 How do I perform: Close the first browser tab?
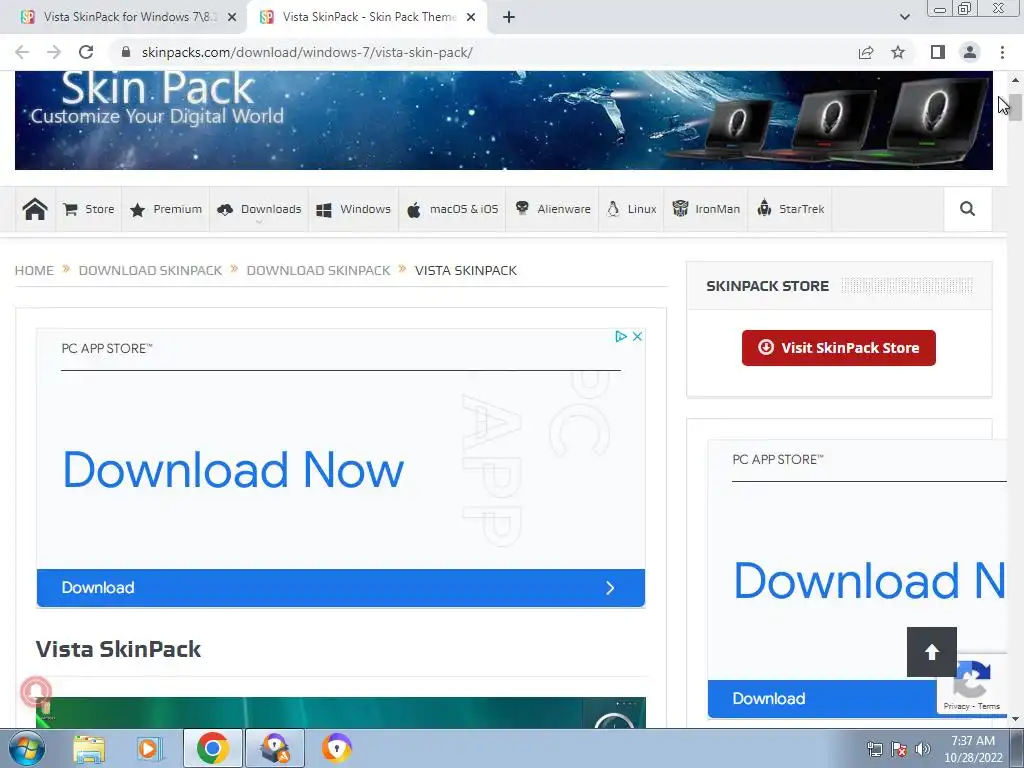click(x=232, y=17)
